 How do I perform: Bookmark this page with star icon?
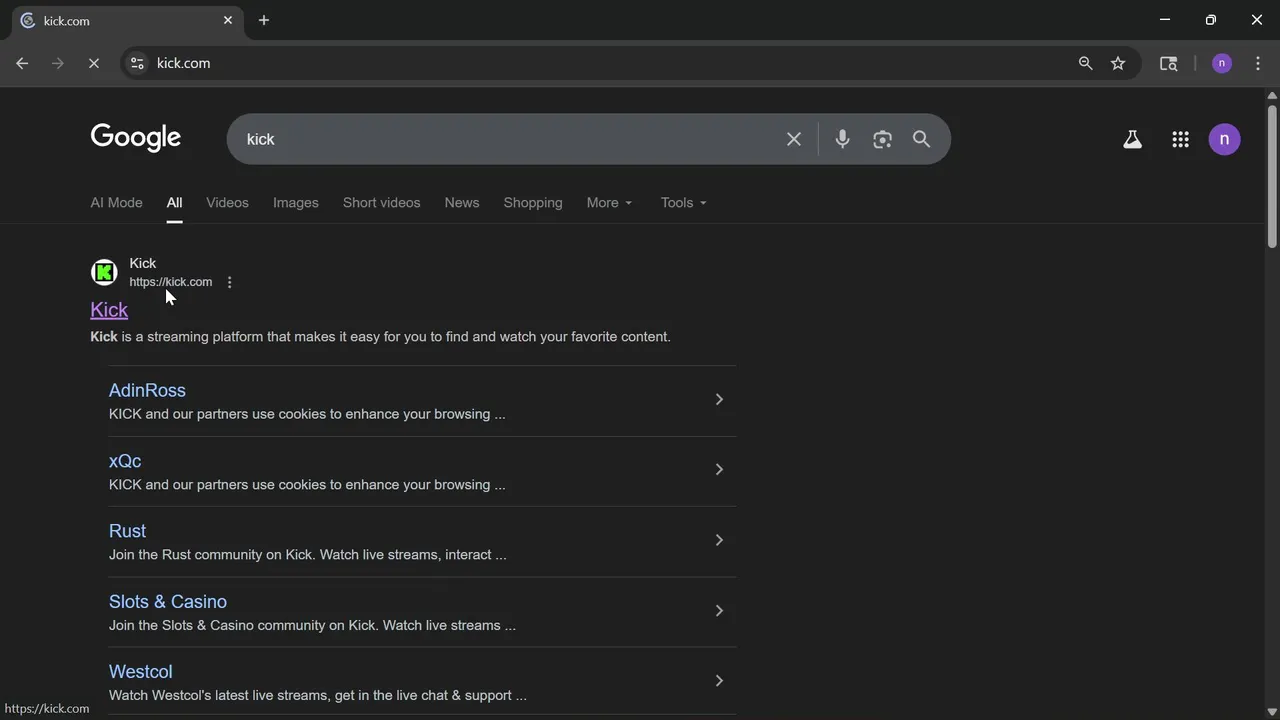(1118, 63)
